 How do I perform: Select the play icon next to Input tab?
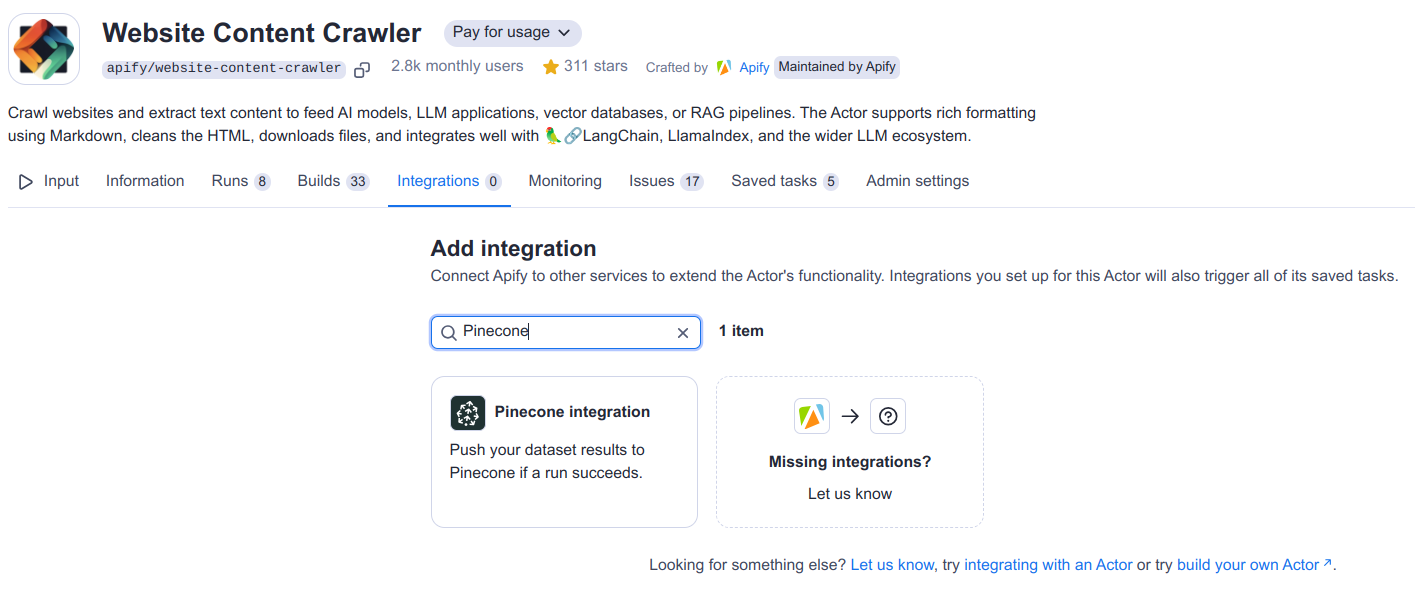26,181
